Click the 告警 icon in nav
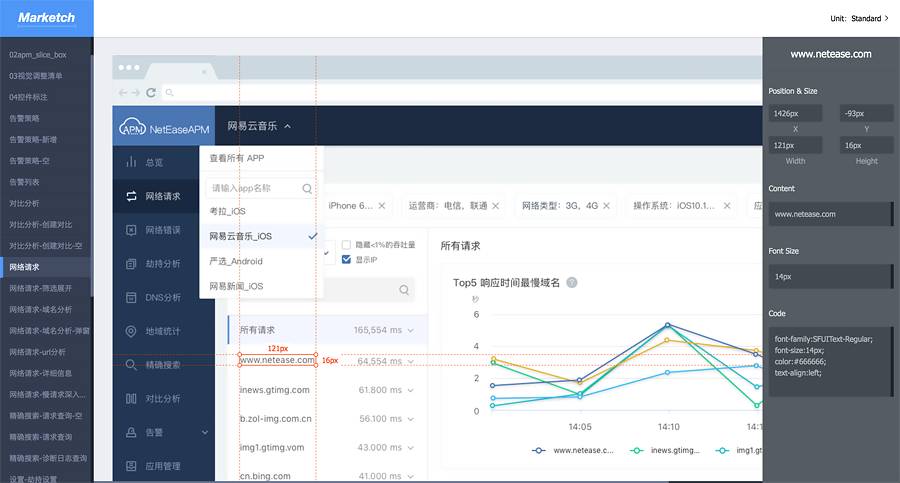 [x=131, y=432]
